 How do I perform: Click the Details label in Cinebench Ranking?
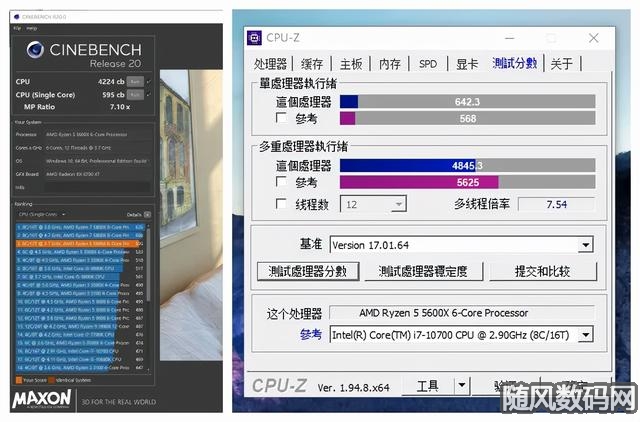pos(134,214)
